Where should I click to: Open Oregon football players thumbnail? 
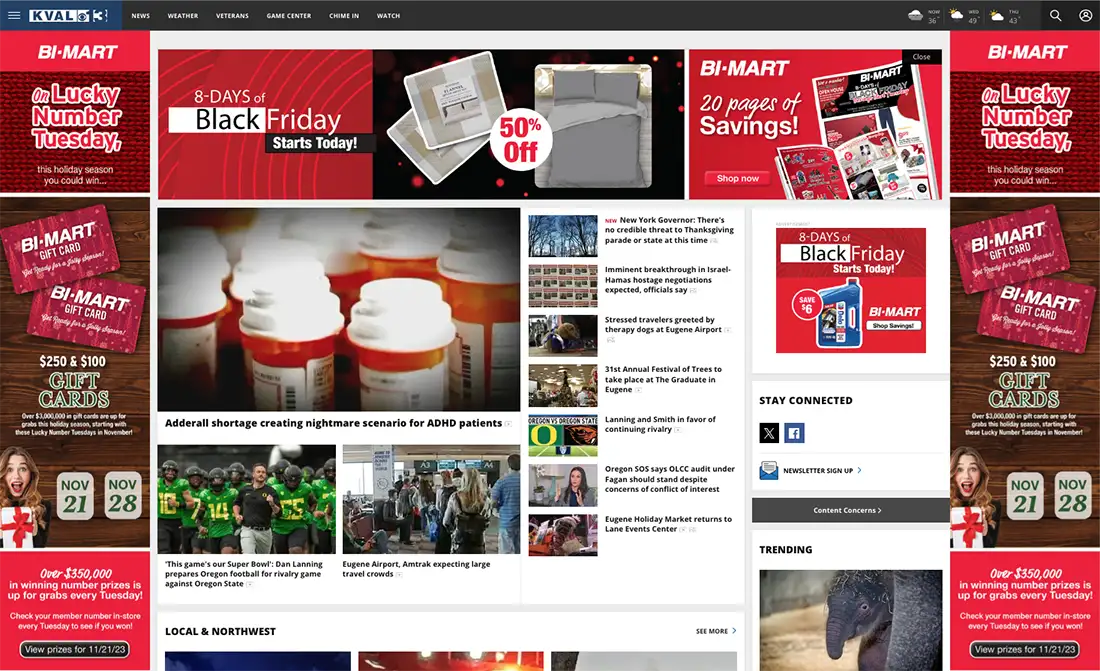[246, 499]
